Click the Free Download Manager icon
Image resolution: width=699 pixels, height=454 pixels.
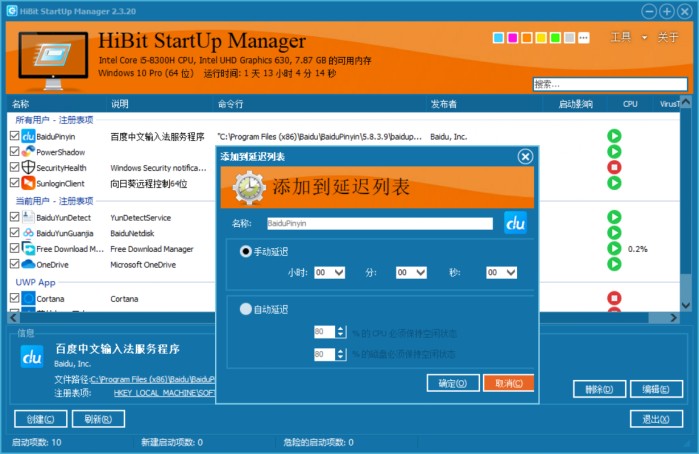28,248
